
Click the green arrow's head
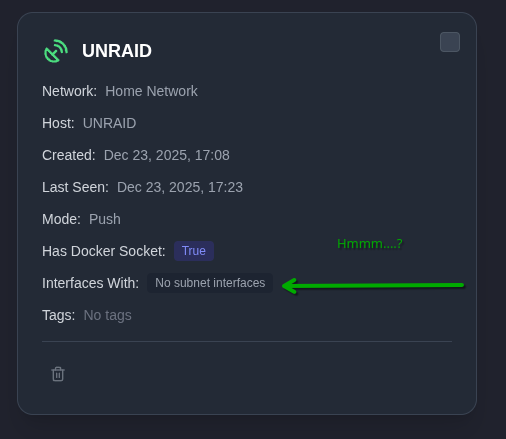click(289, 286)
